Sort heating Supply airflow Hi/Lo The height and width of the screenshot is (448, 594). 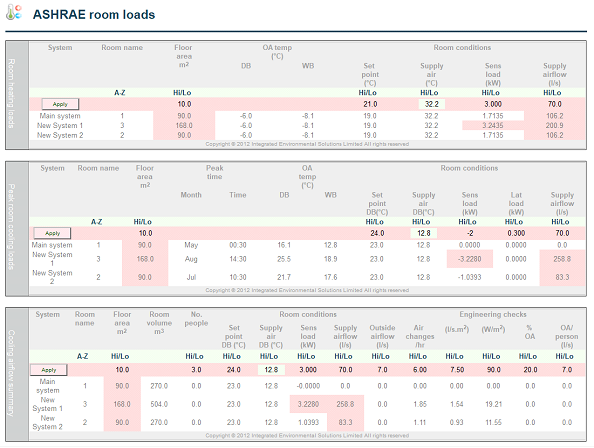552,93
